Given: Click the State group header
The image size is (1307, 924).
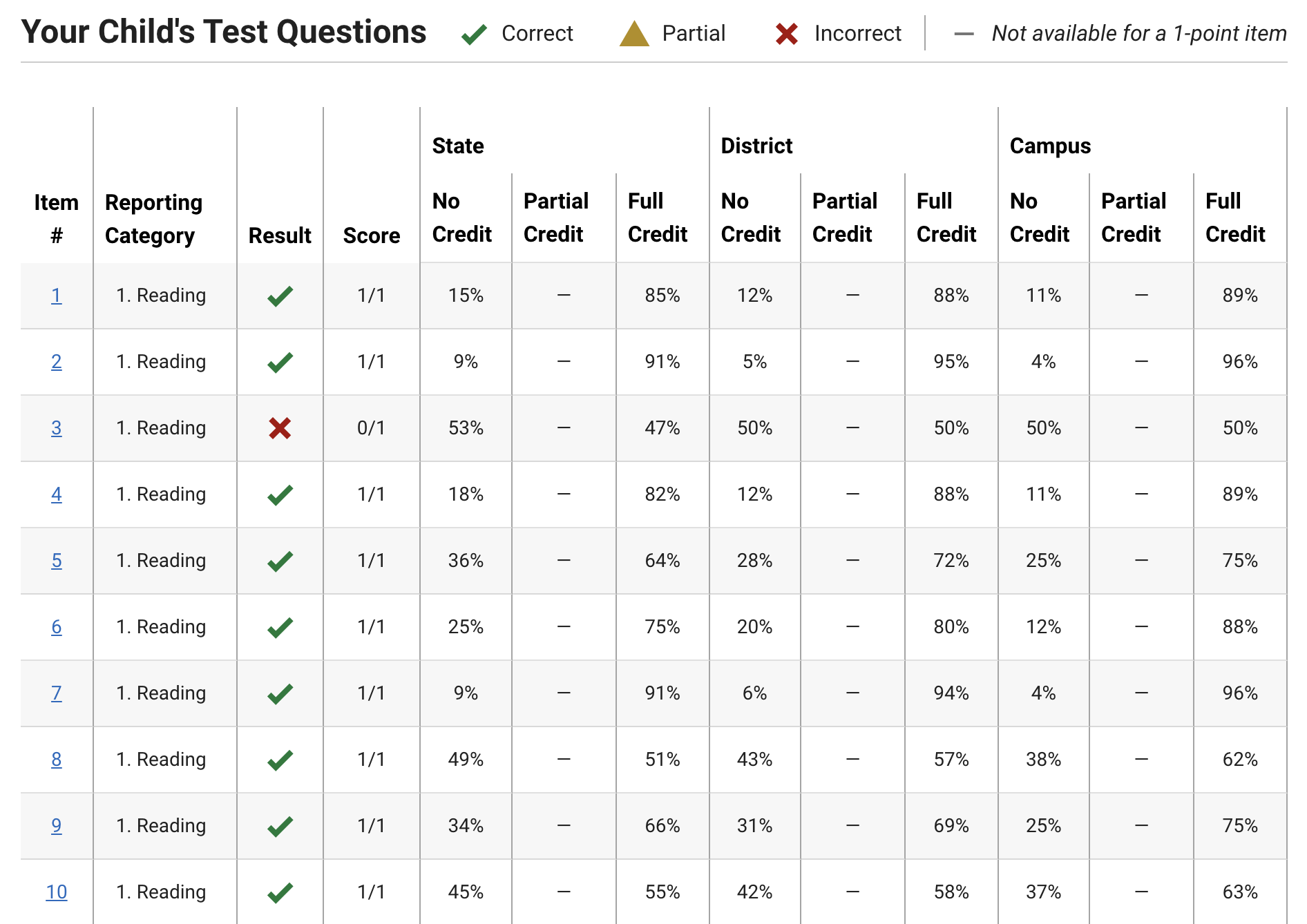Looking at the screenshot, I should (458, 146).
